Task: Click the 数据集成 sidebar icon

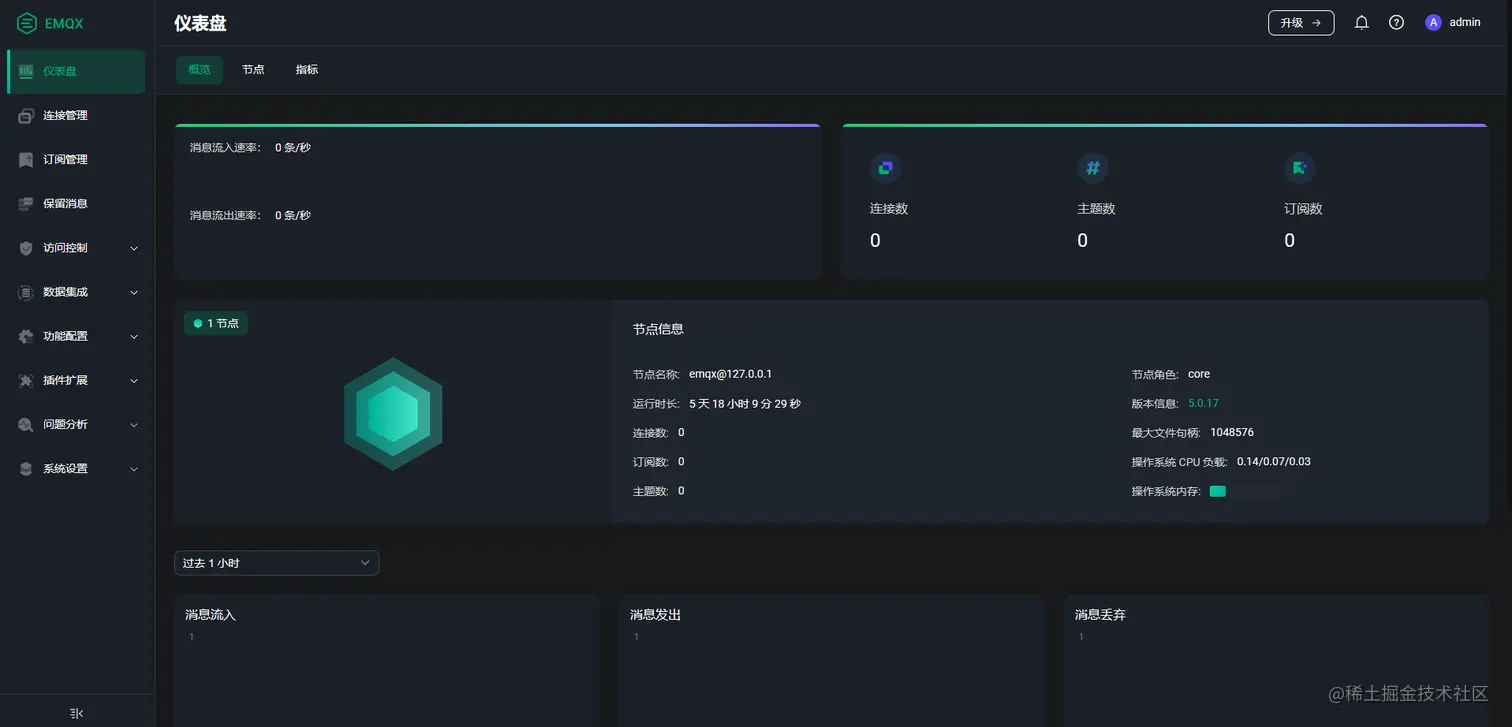Action: coord(26,292)
